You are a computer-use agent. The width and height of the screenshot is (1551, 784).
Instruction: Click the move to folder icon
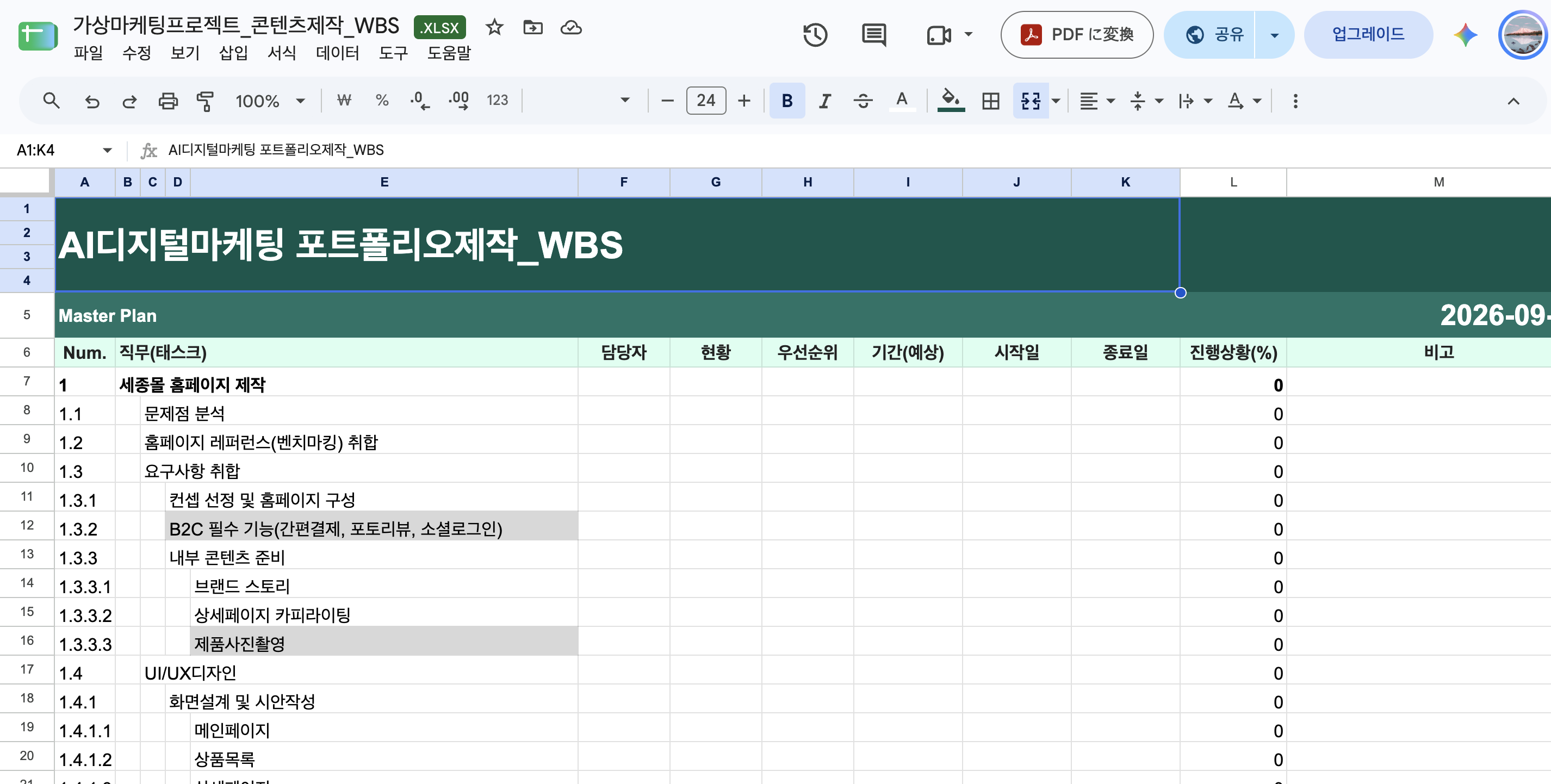(533, 27)
